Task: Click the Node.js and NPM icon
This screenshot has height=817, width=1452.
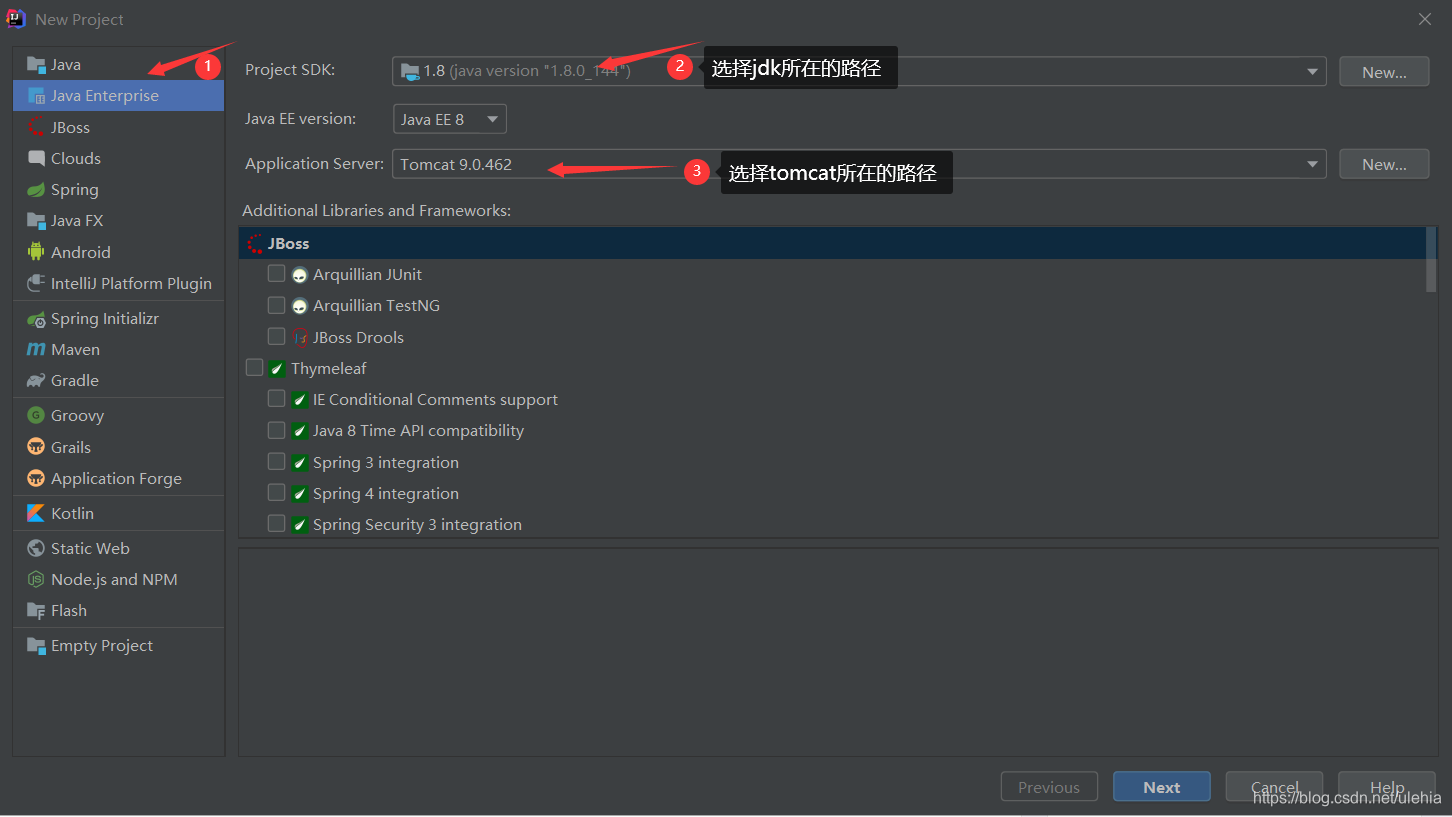Action: [x=36, y=580]
